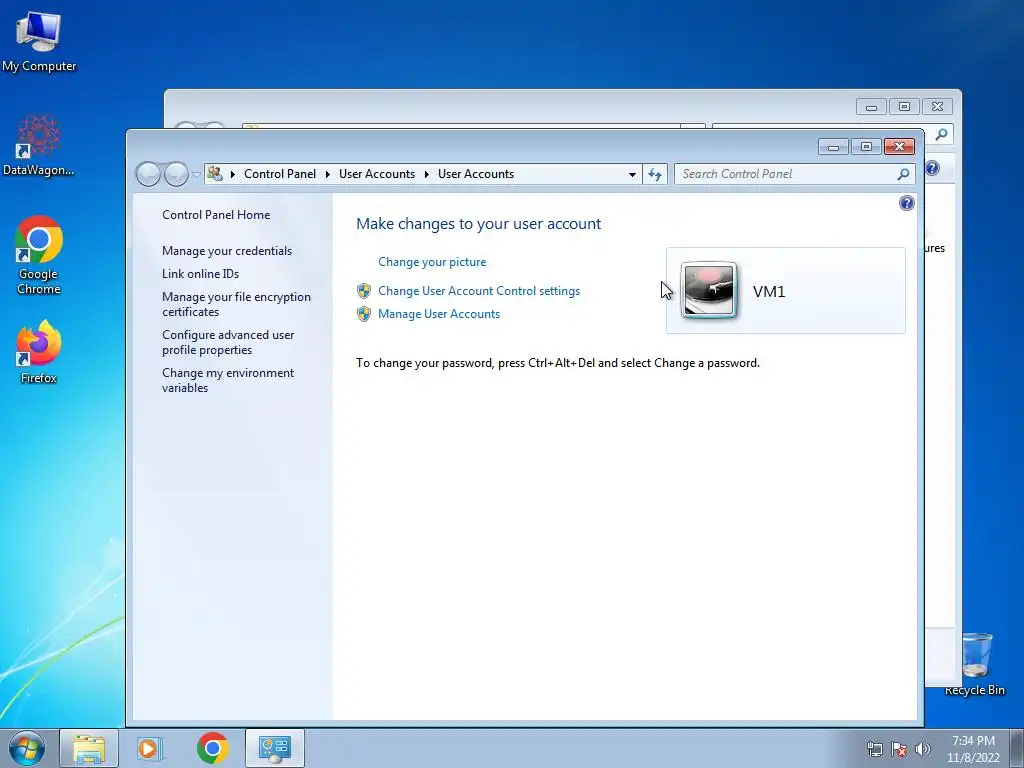Open Manage your credentials

pyautogui.click(x=227, y=251)
